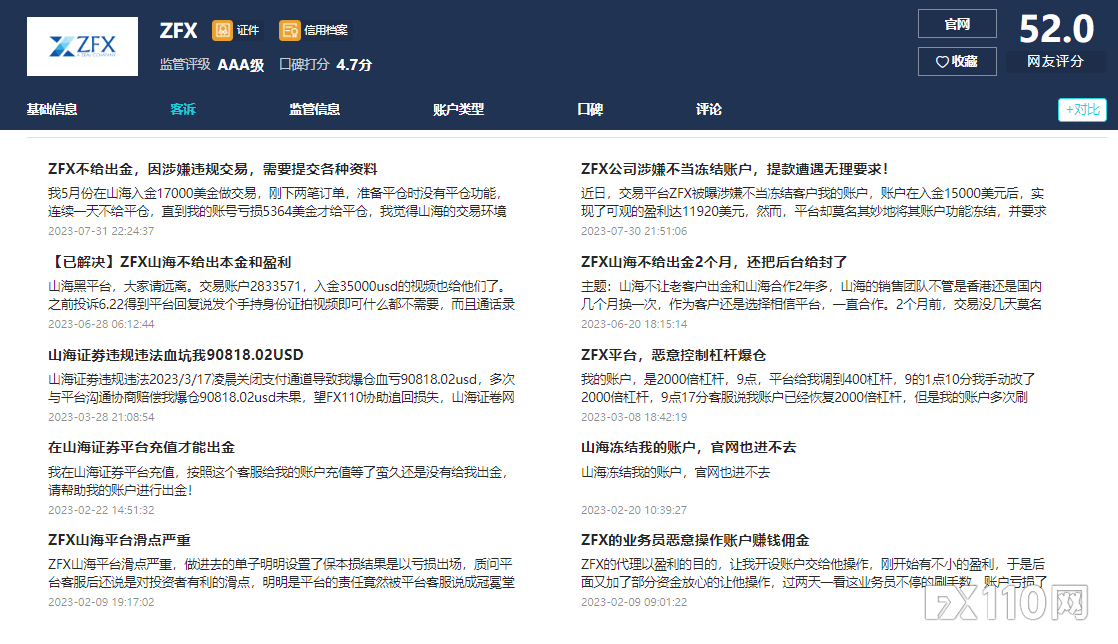
Task: Click timestamp 2023-02-20 10:39:27
Action: [634, 510]
